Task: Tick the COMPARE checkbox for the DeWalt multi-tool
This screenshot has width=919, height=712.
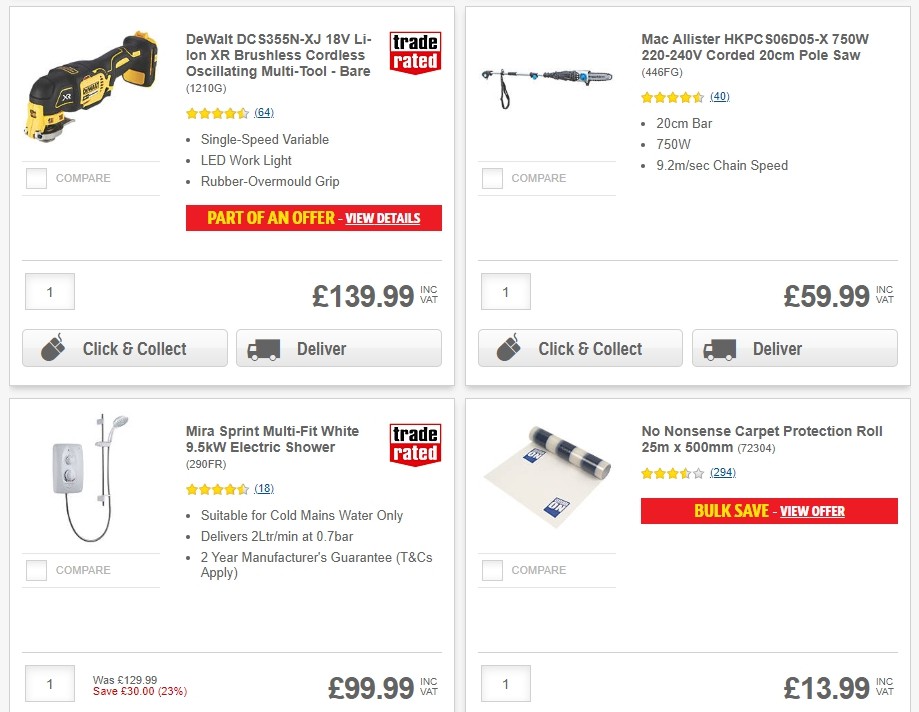Action: click(x=36, y=178)
